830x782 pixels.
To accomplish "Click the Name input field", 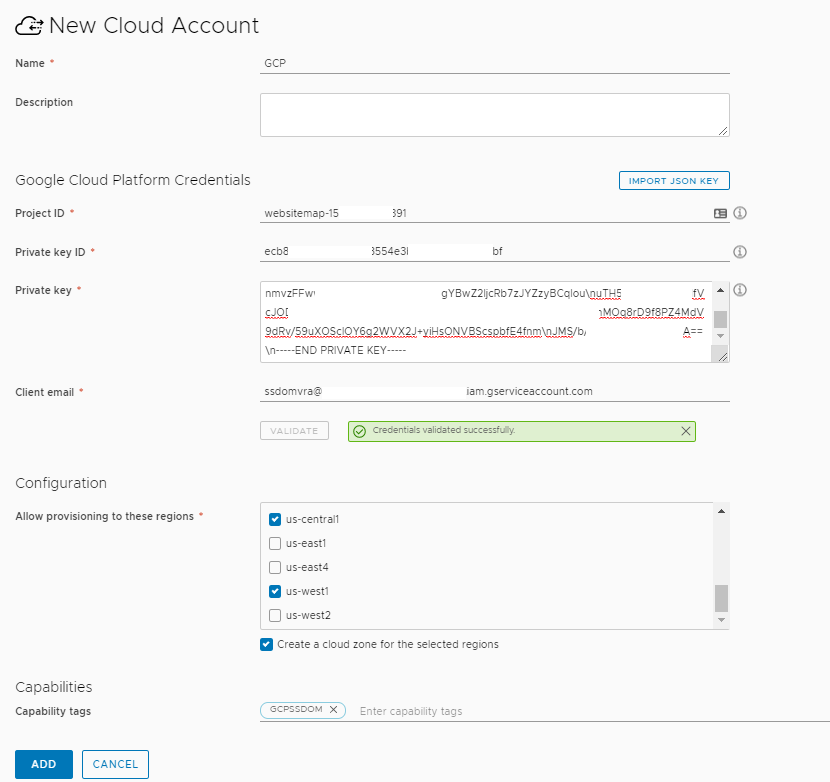I will pyautogui.click(x=494, y=64).
